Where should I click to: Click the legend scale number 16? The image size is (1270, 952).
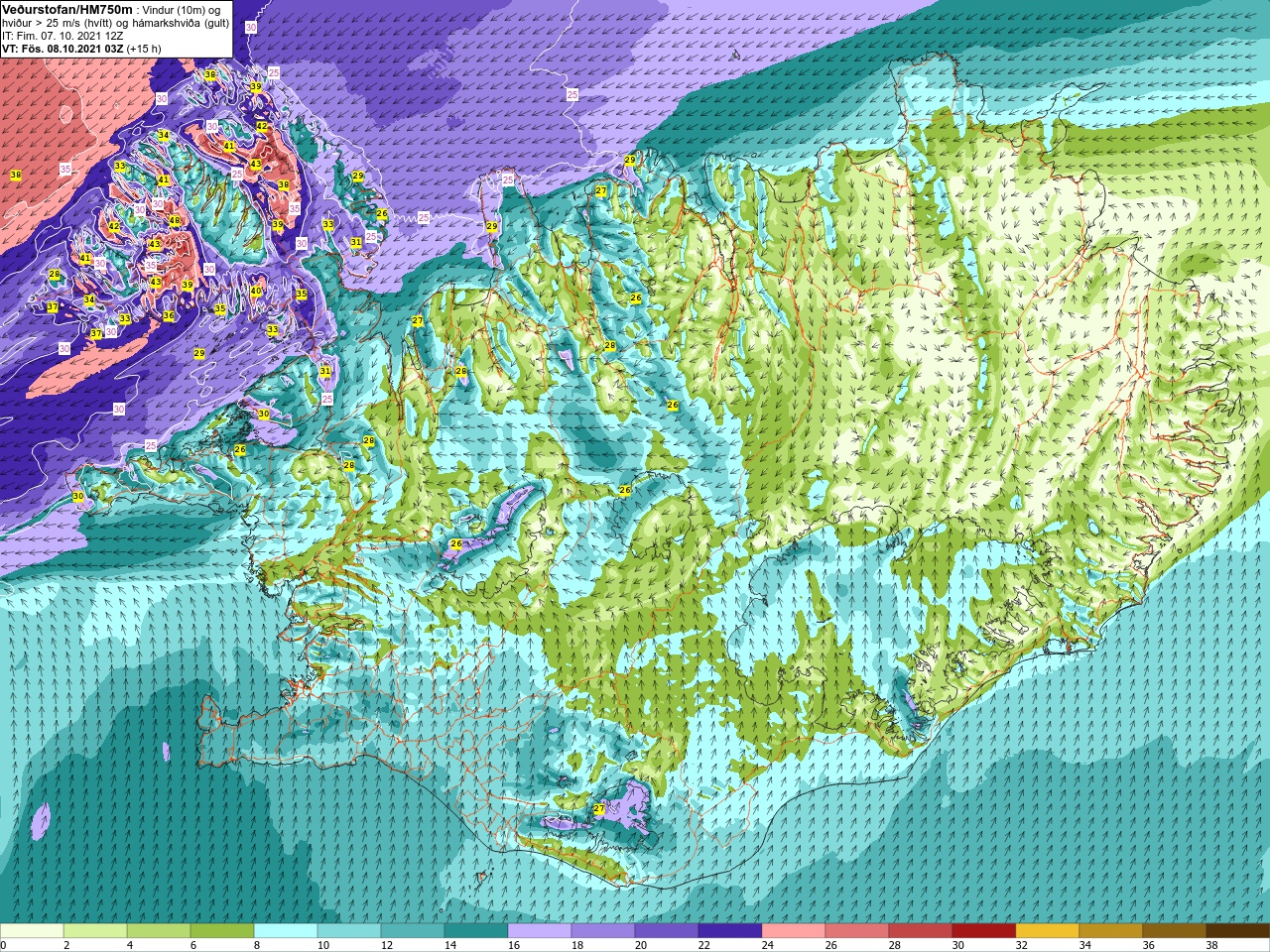click(x=514, y=945)
